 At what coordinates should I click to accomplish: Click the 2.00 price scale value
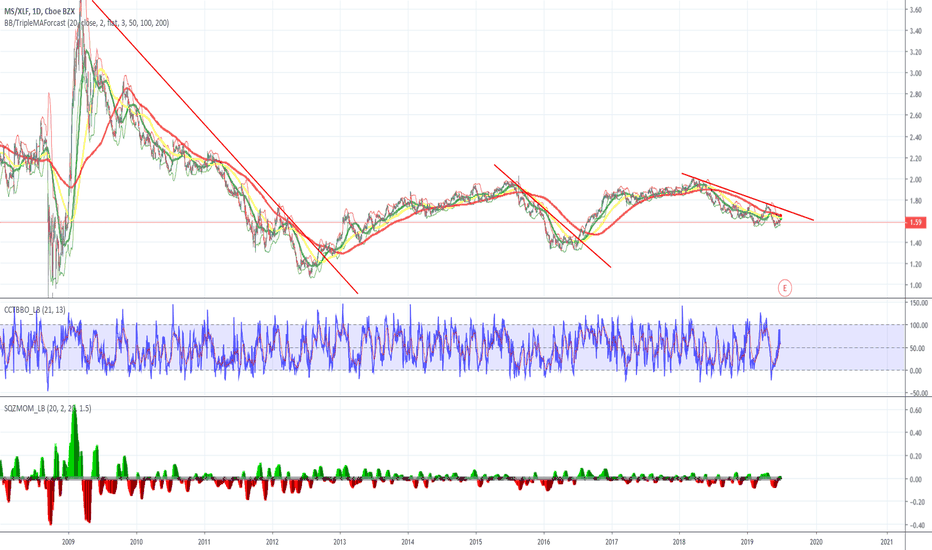(x=915, y=180)
